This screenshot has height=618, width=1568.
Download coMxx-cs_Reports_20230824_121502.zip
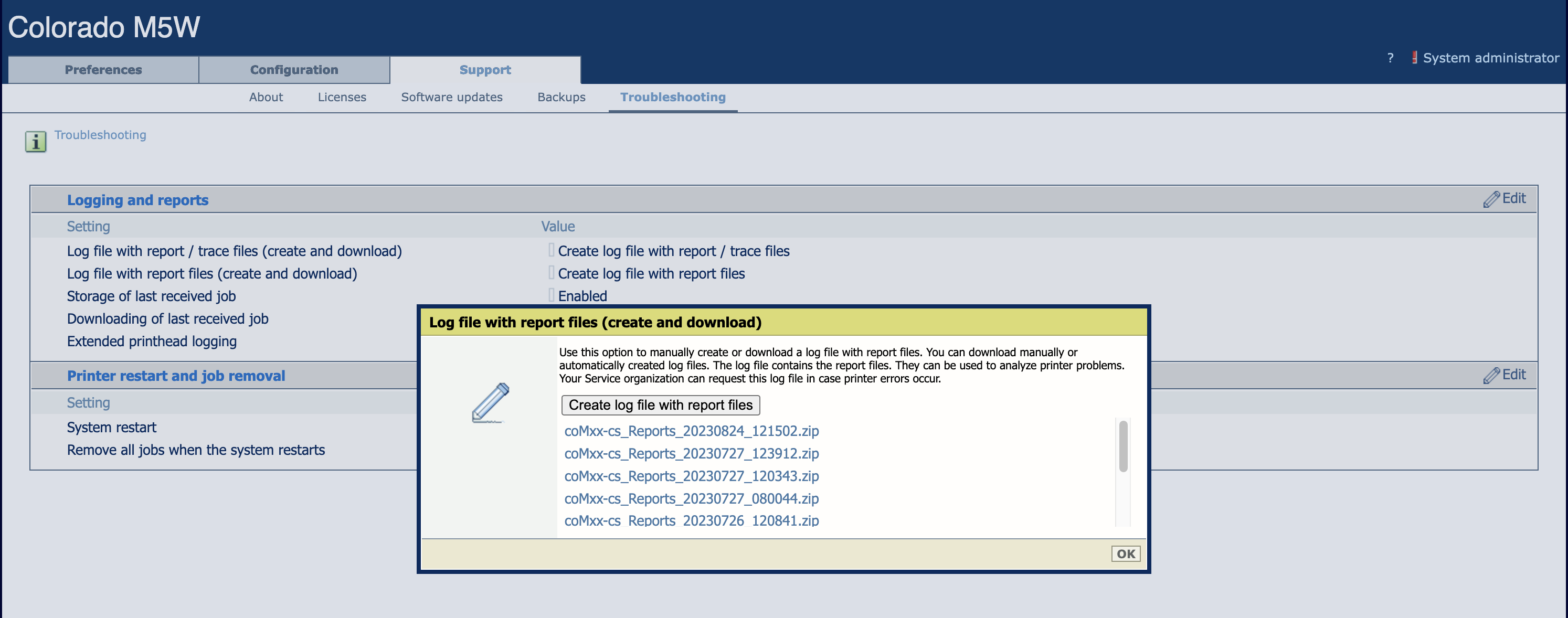(x=692, y=431)
